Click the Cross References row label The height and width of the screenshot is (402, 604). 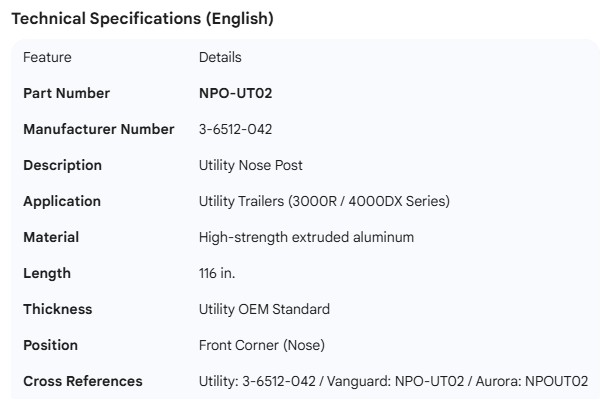click(x=83, y=382)
